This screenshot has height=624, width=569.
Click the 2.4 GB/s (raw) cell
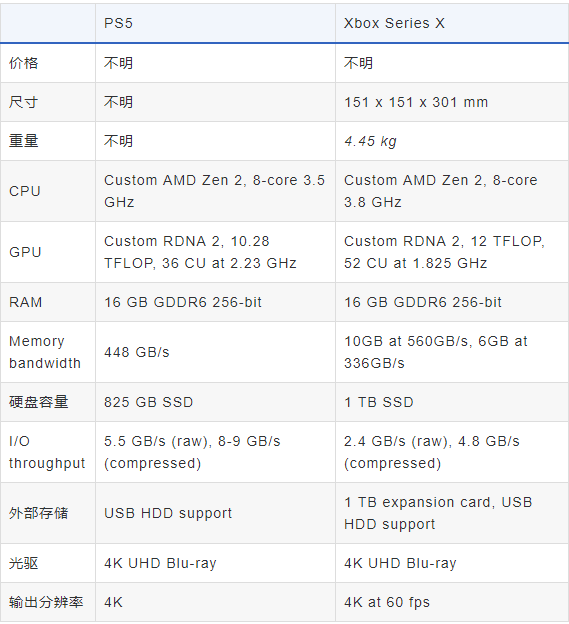coord(452,452)
